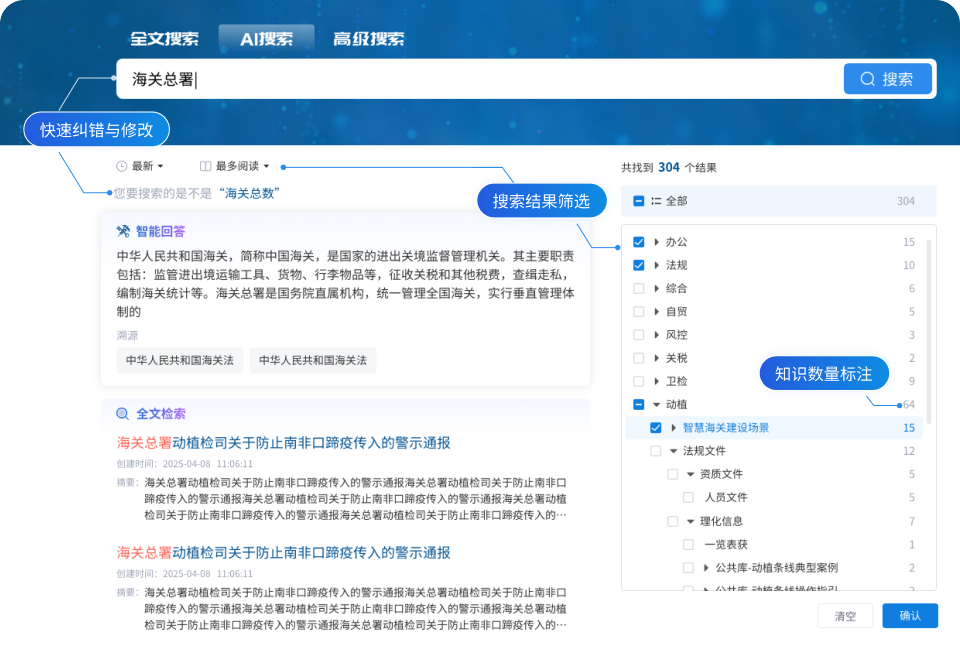
Task: Check the 关税 checkbox
Action: click(639, 358)
